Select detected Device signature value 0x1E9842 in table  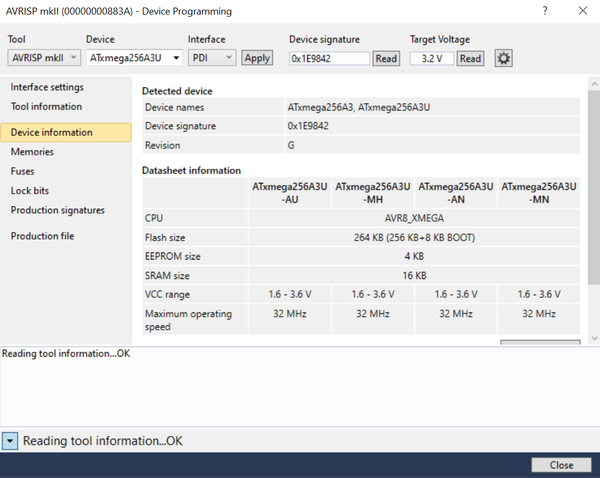(x=308, y=126)
